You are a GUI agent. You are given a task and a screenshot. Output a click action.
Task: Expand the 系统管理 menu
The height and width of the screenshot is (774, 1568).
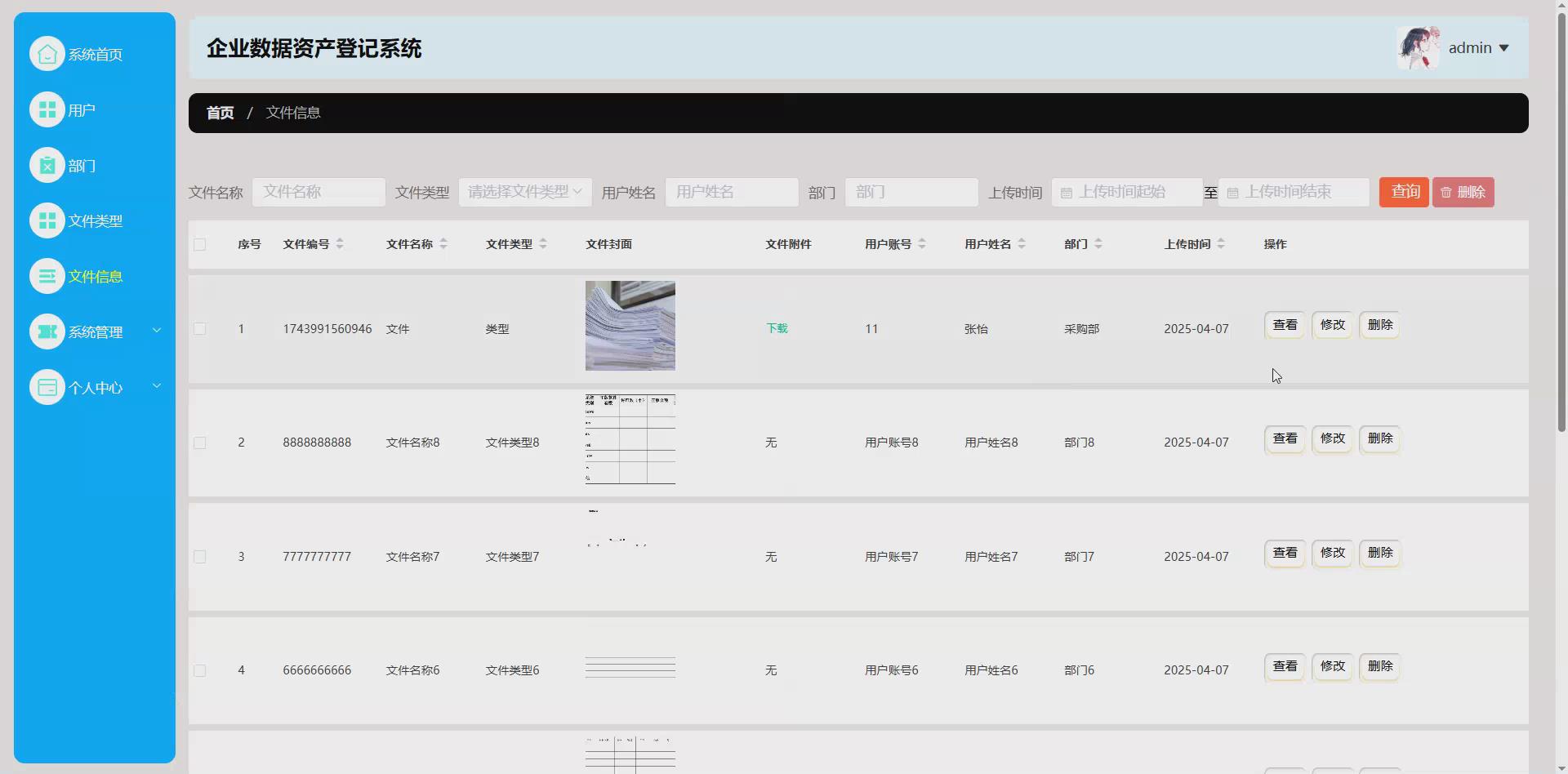95,331
